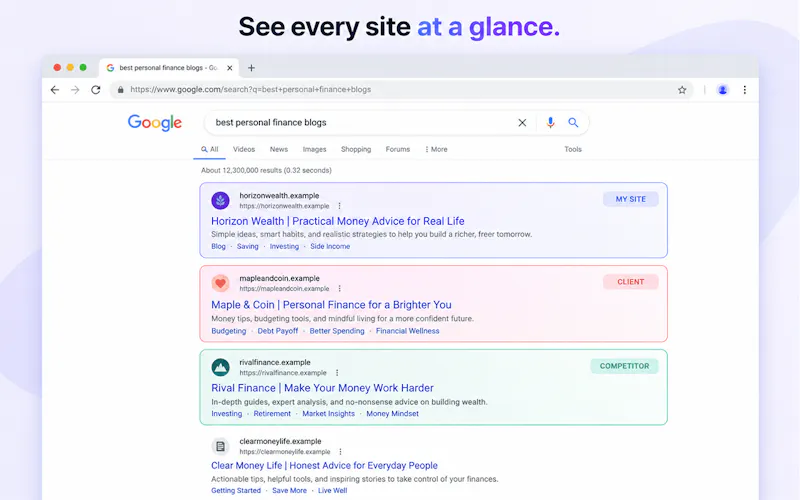Image resolution: width=800 pixels, height=500 pixels.
Task: Open Rival Finance result title link
Action: coord(322,388)
